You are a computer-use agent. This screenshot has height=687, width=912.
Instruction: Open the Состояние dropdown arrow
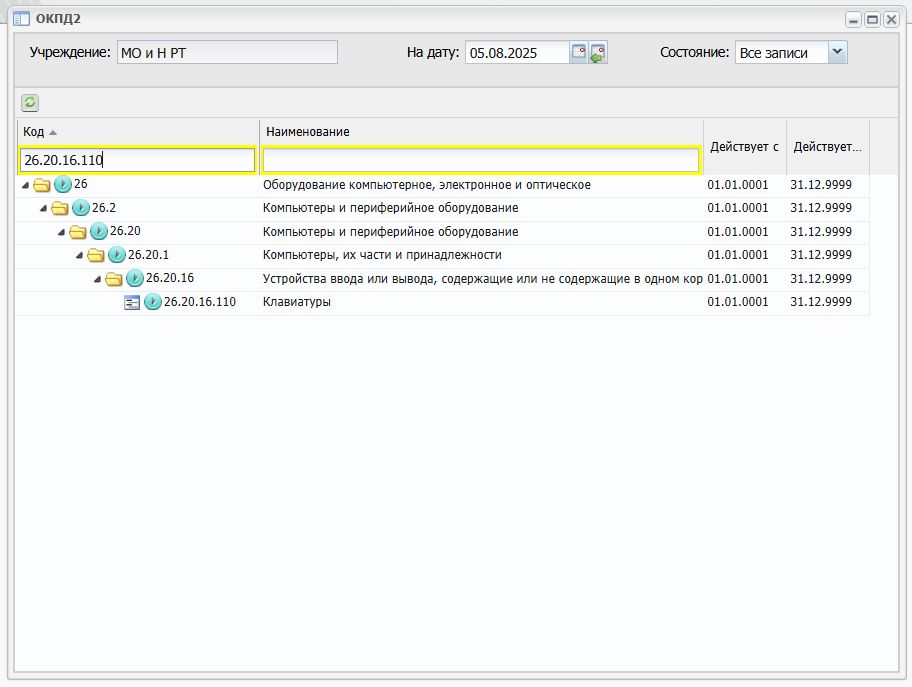[837, 52]
